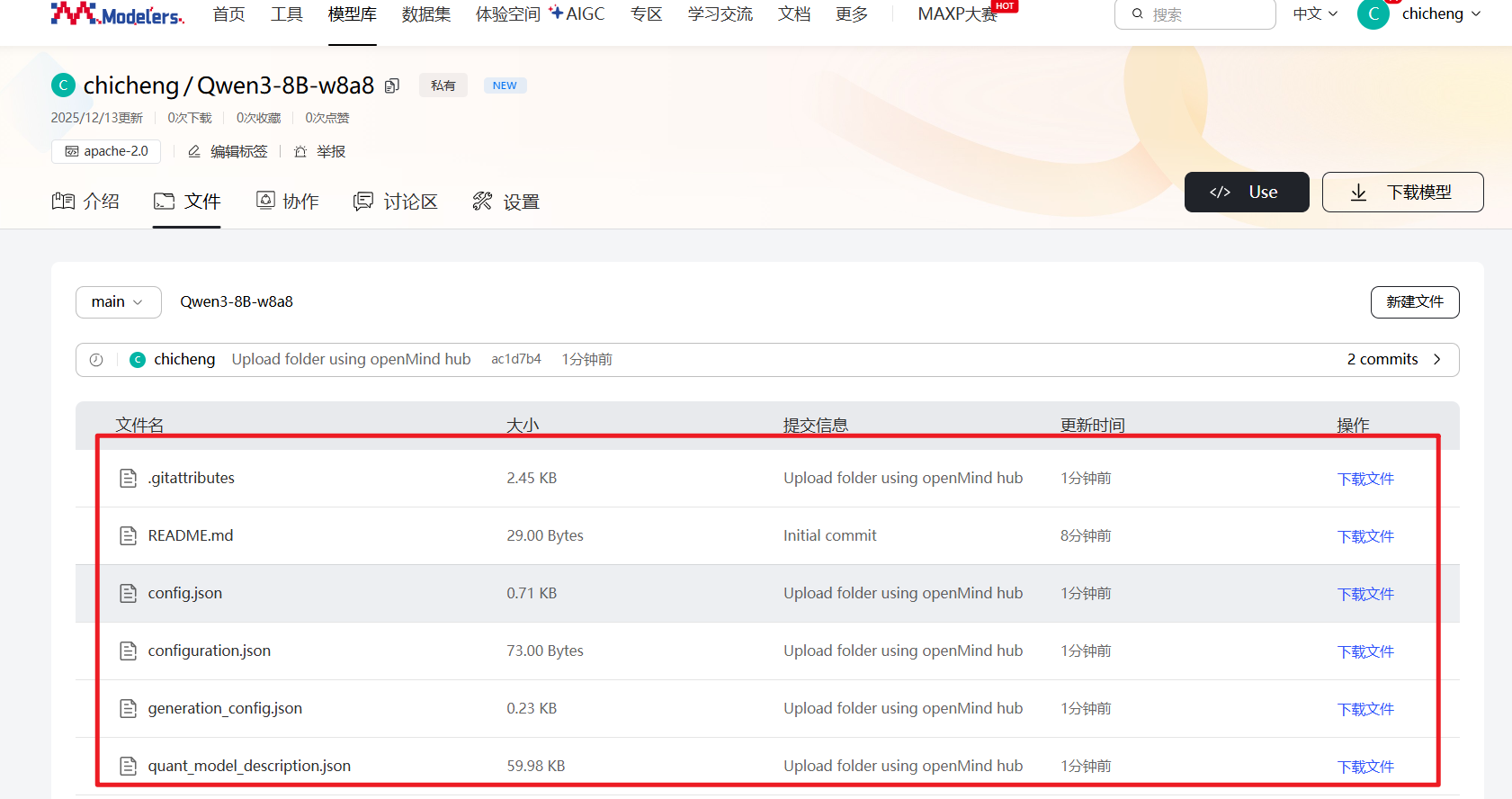
Task: Download configuration.json via 下载文件
Action: coord(1365,651)
